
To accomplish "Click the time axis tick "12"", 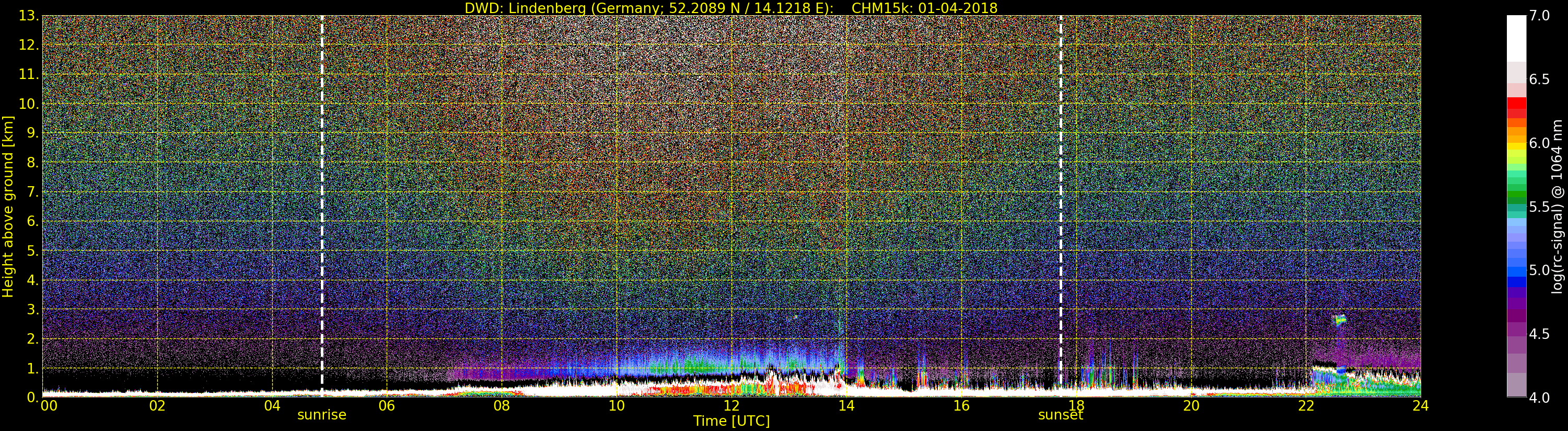I will [x=731, y=406].
